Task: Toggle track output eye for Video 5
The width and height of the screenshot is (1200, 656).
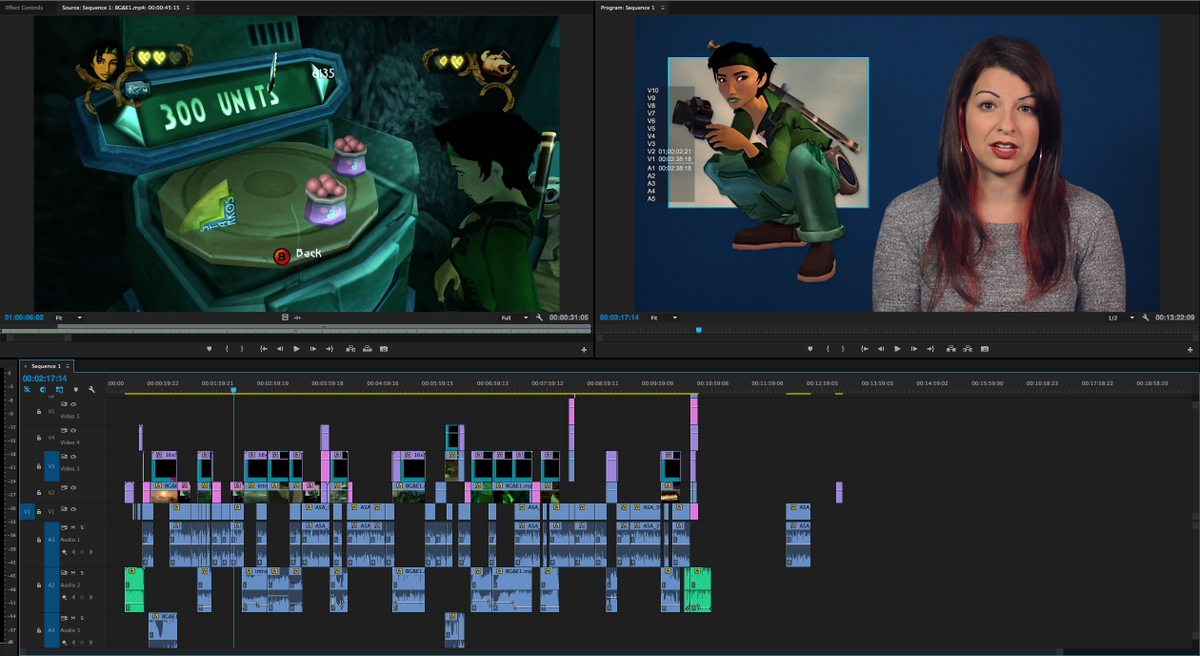Action: tap(74, 403)
